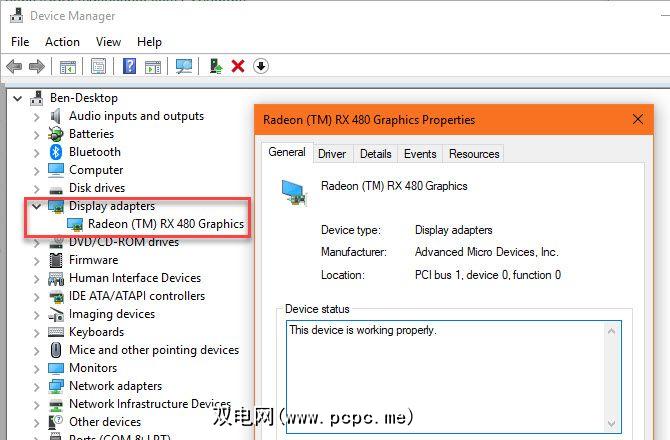Viewport: 670px width, 440px height.
Task: Click the Device Manager title bar icon
Action: point(17,15)
